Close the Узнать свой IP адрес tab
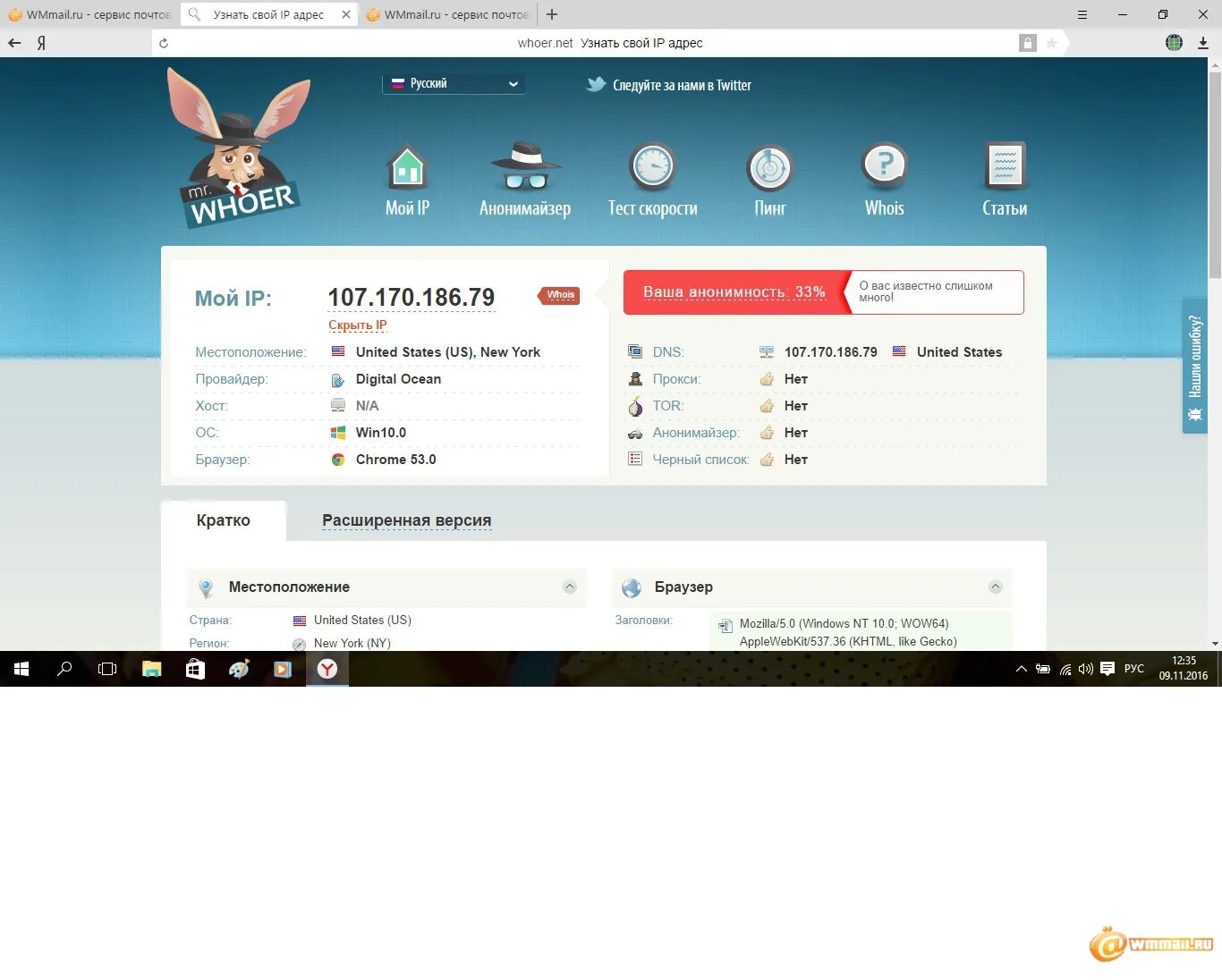The width and height of the screenshot is (1222, 980). click(x=346, y=14)
